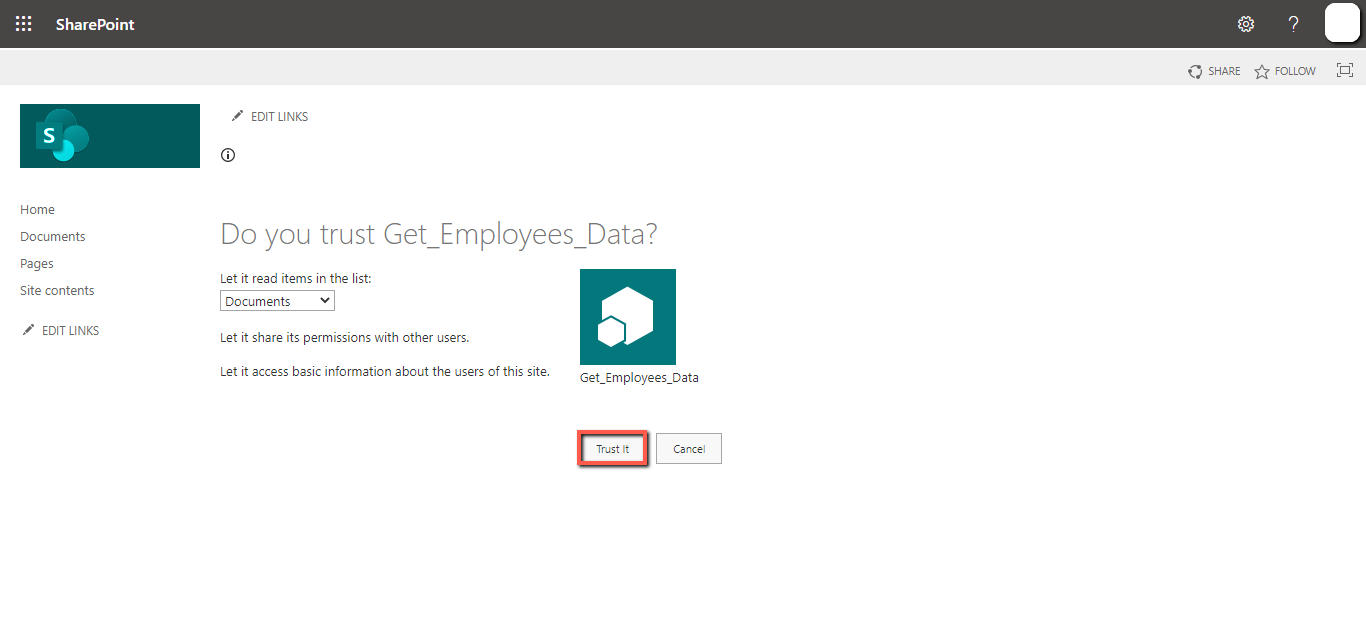The height and width of the screenshot is (625, 1366).
Task: Click the Share site button
Action: [x=1214, y=71]
